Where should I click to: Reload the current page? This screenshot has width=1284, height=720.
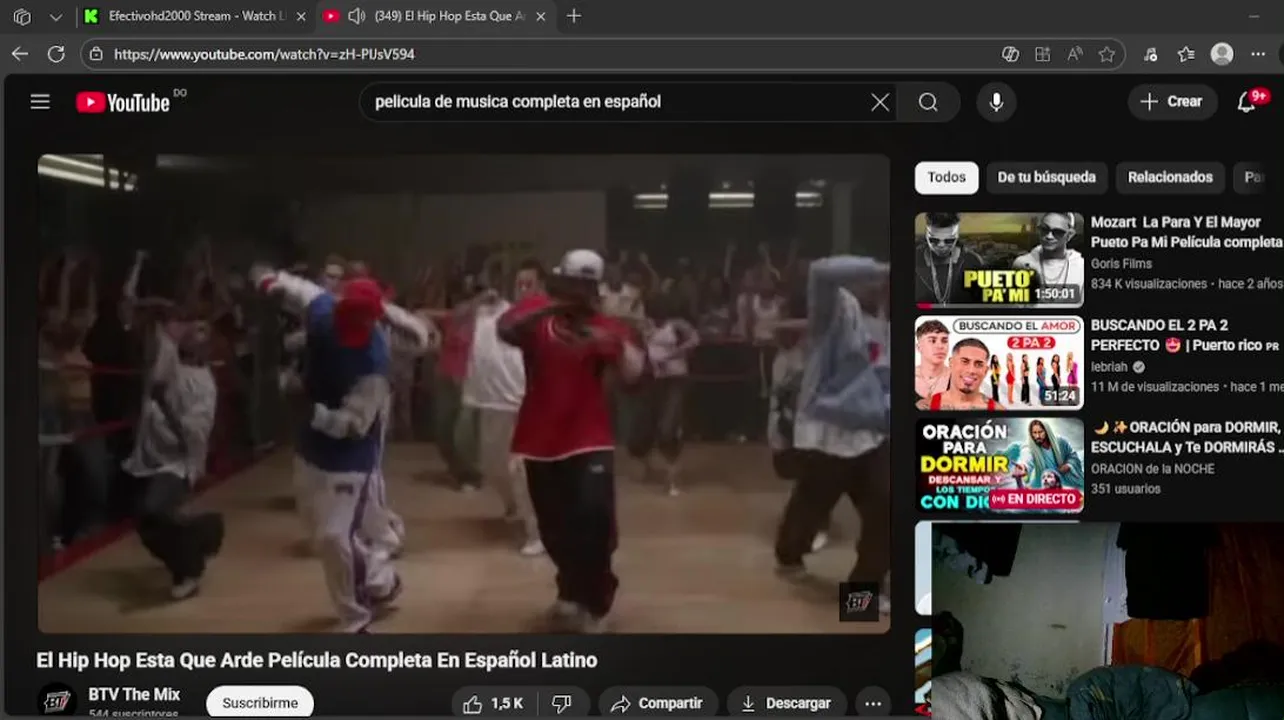[x=56, y=54]
